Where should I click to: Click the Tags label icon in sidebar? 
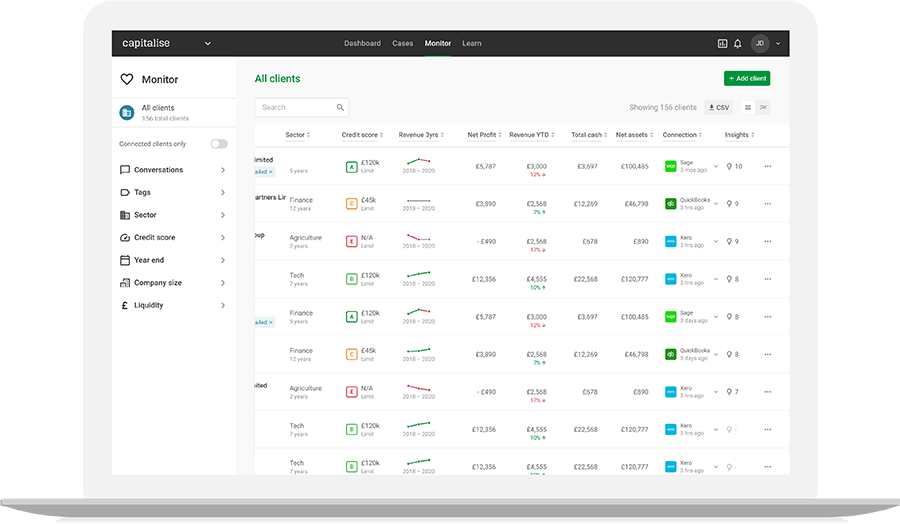(125, 192)
